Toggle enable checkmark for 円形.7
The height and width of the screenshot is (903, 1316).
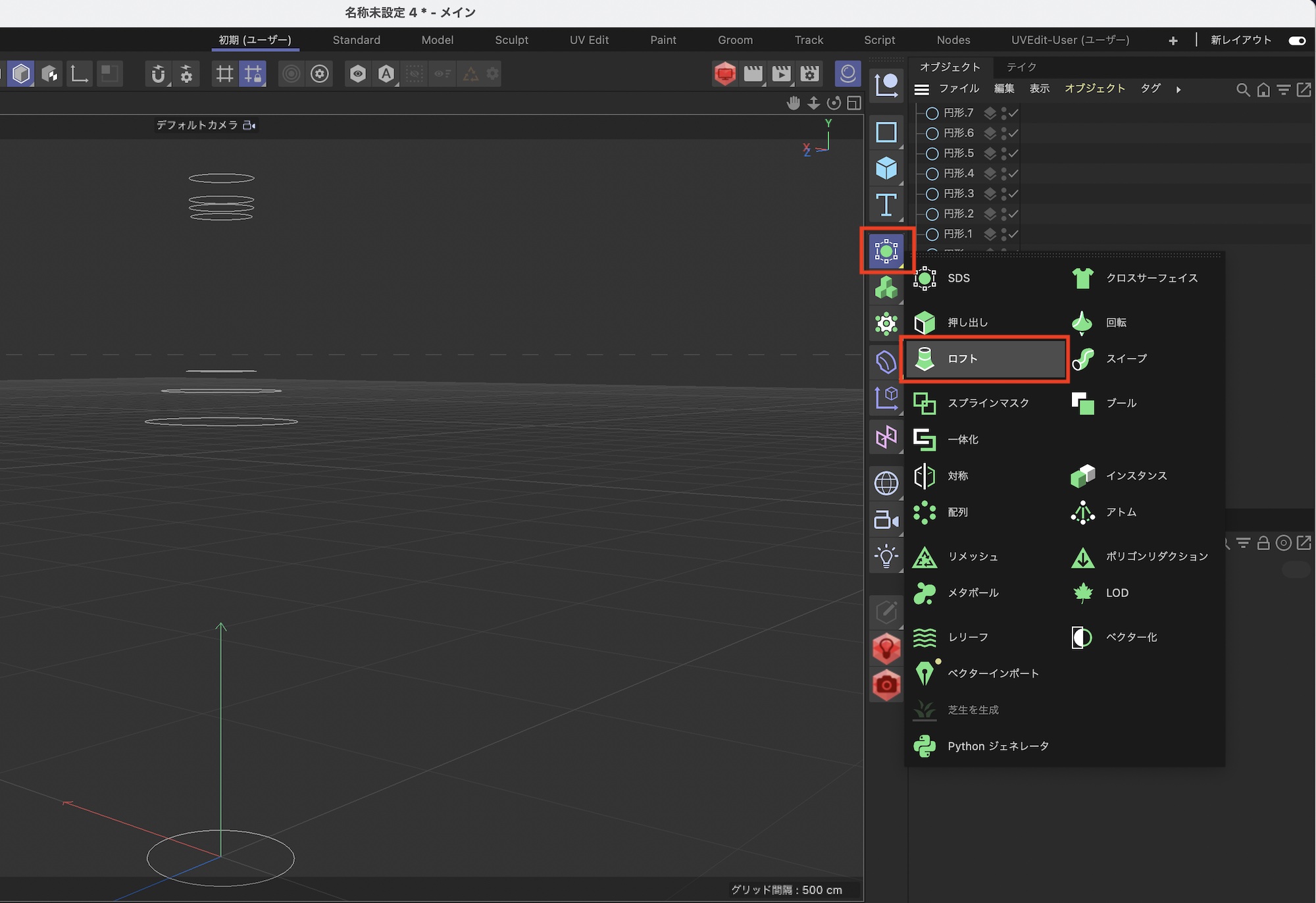click(1014, 113)
